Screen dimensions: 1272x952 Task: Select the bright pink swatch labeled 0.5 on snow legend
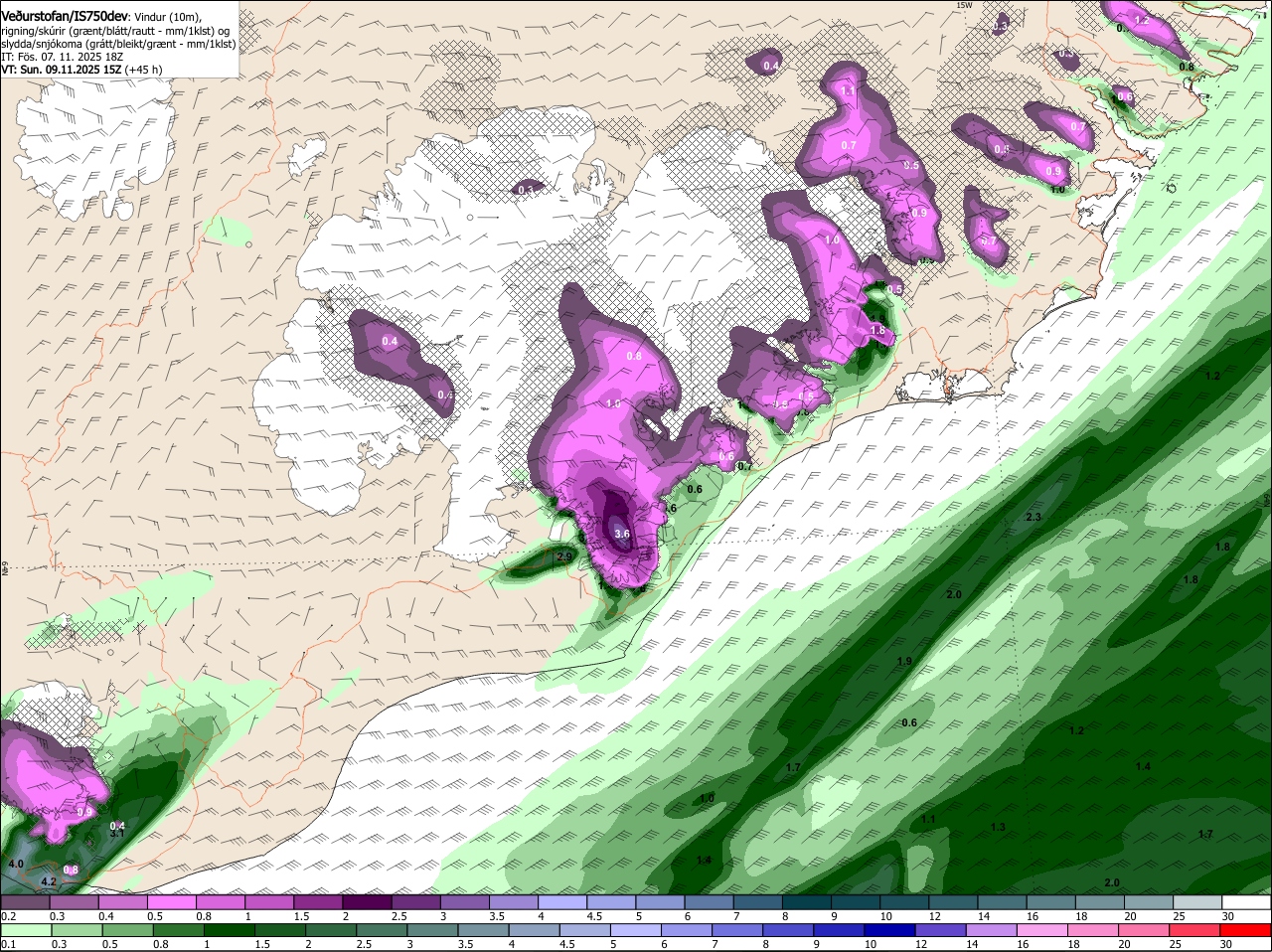pos(171,902)
